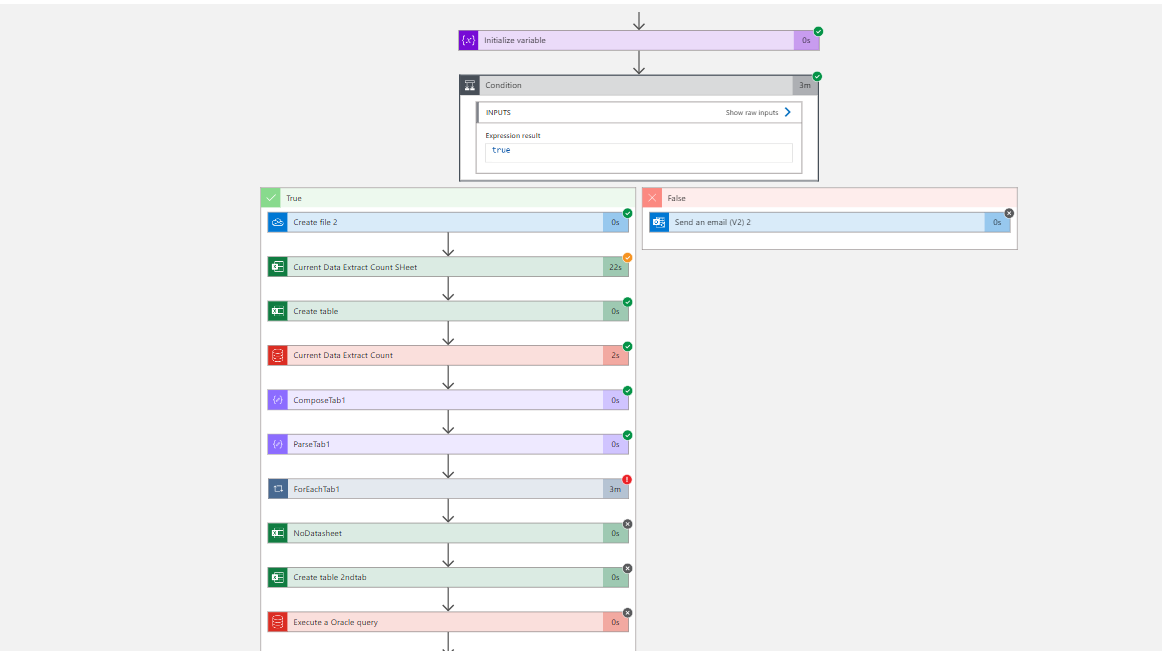The width and height of the screenshot is (1162, 651).
Task: Click the Oracle icon on Current Data Extract Count
Action: click(277, 355)
